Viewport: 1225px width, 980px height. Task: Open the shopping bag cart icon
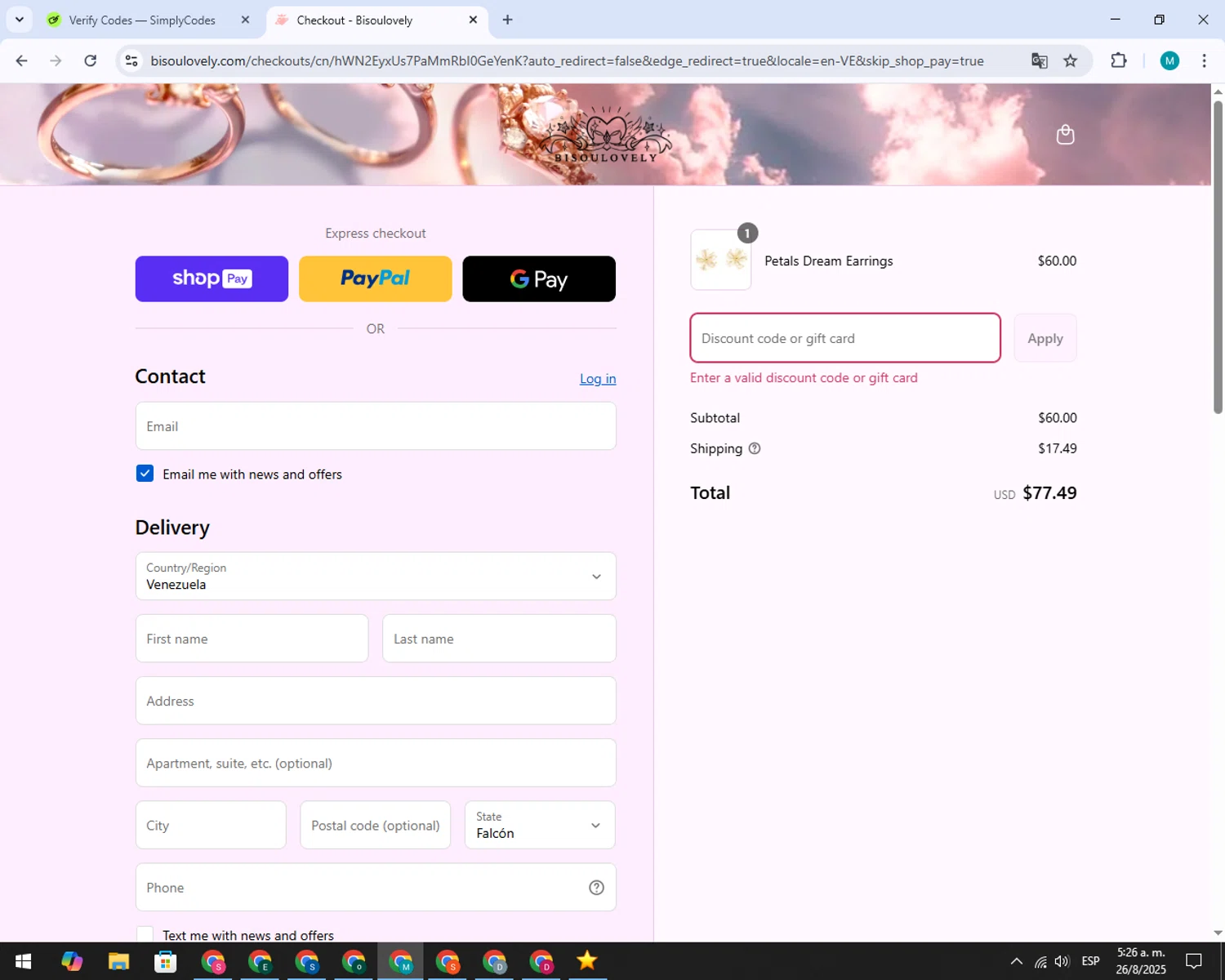[x=1065, y=135]
